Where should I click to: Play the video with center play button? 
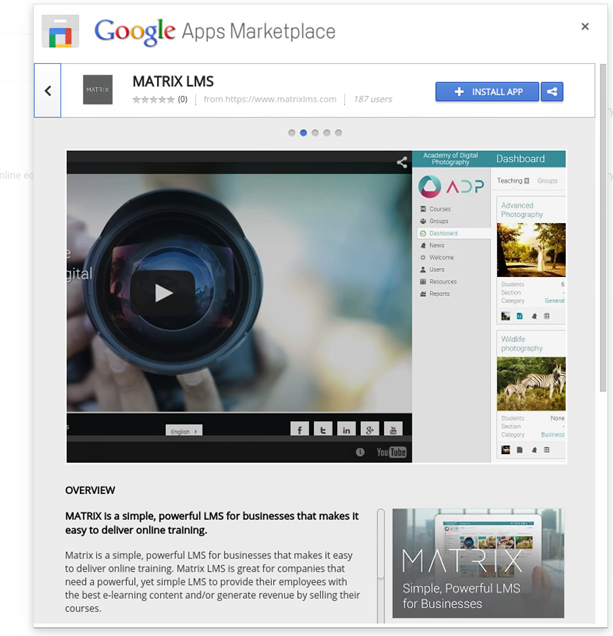[163, 293]
